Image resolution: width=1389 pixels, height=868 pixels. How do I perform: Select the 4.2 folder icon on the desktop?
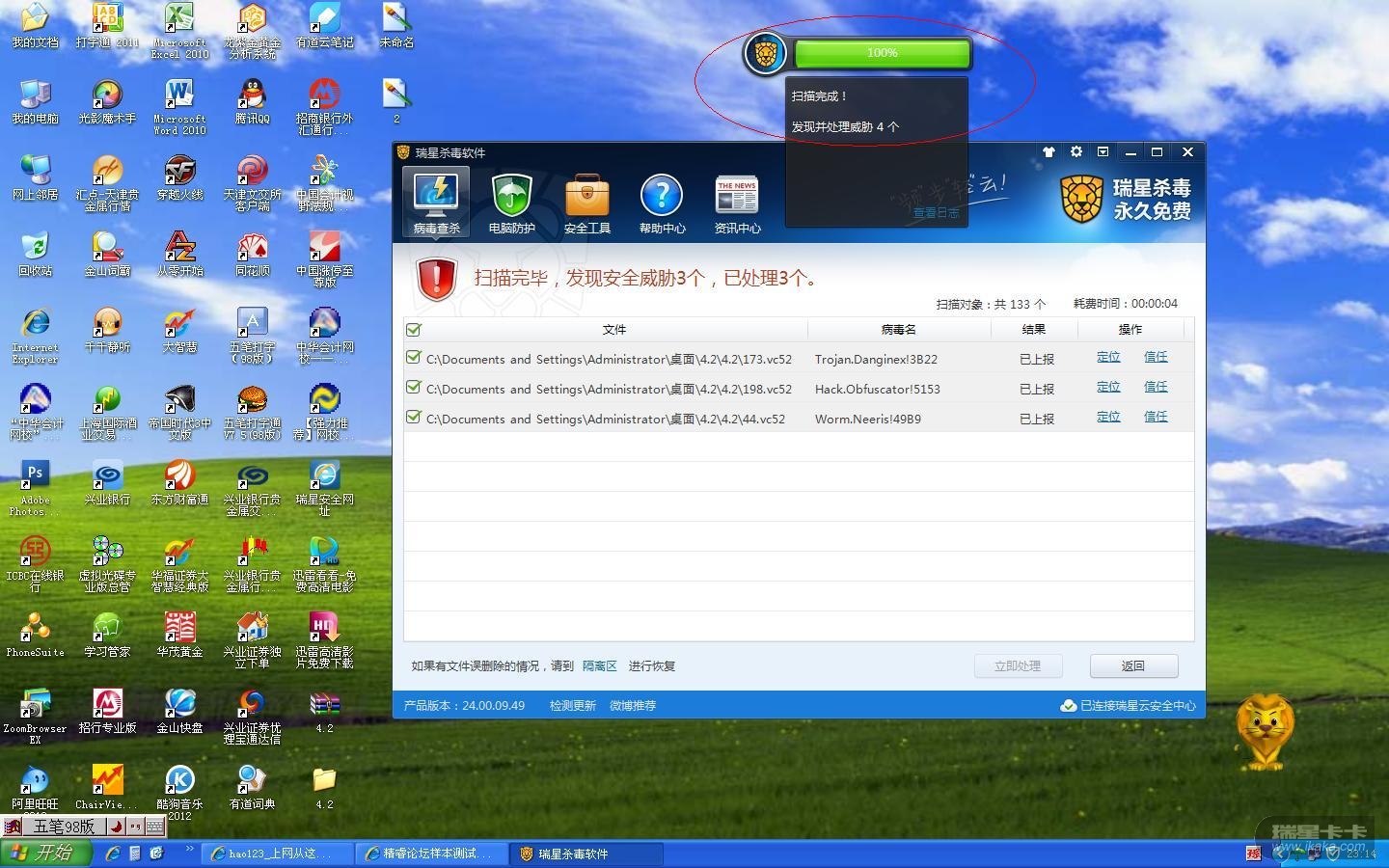(x=324, y=787)
